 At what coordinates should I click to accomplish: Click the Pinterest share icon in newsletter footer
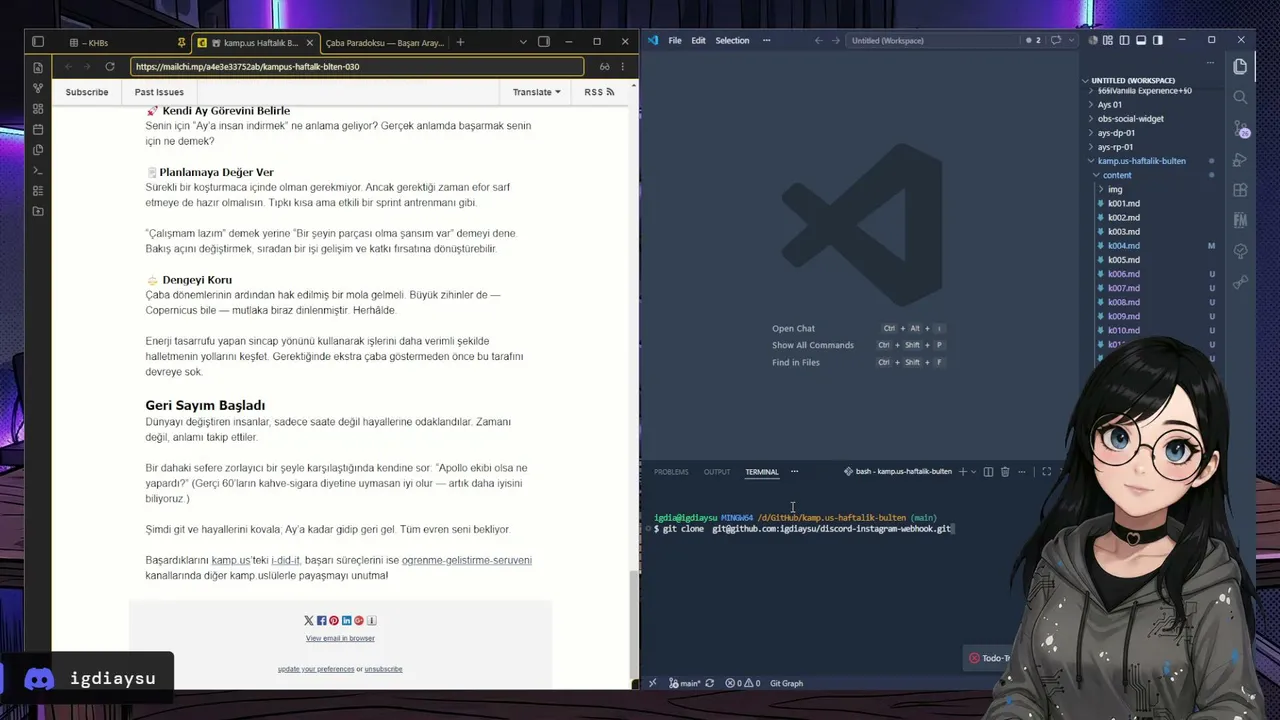pos(334,621)
